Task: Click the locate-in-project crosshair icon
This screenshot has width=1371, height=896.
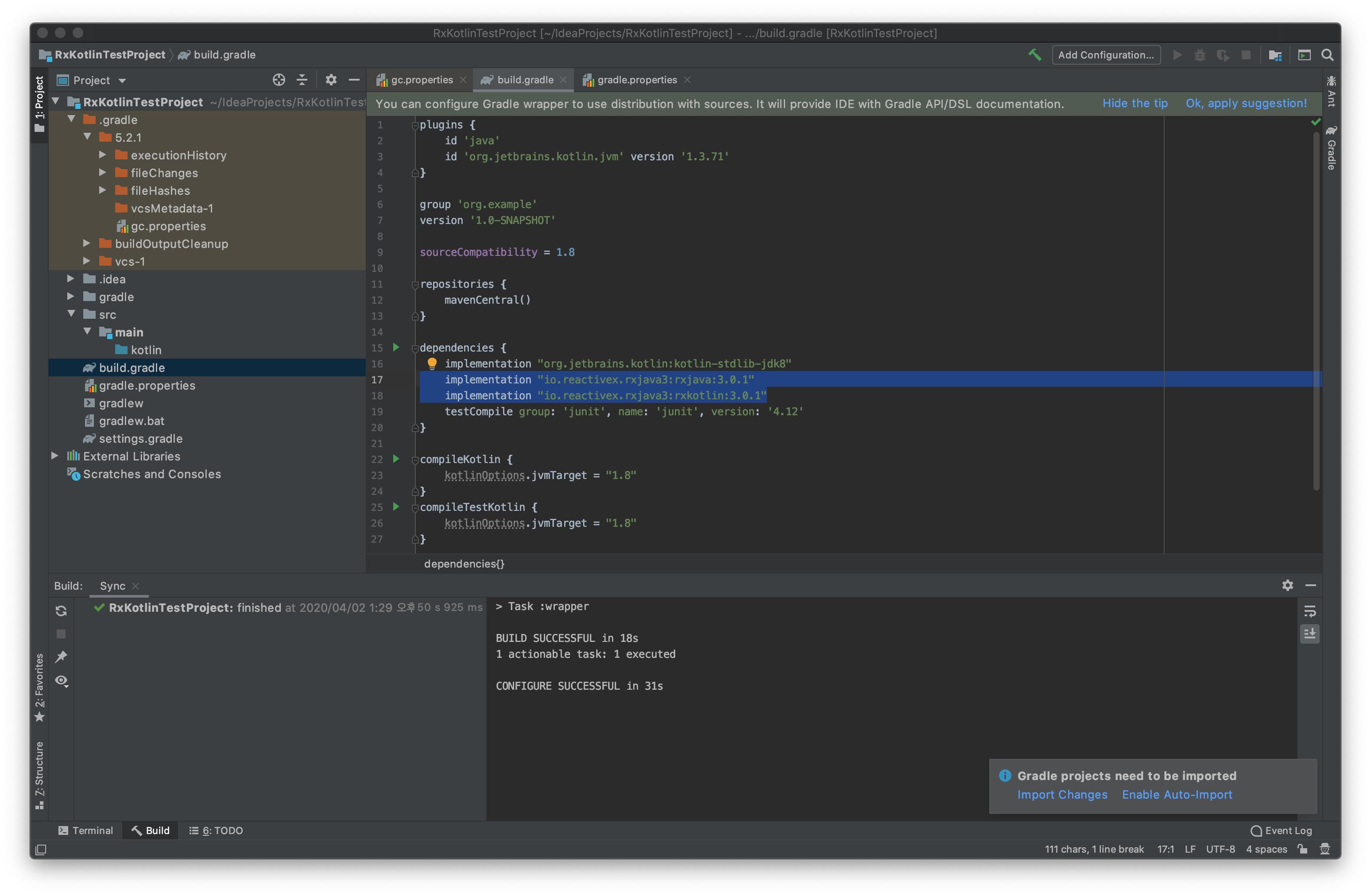Action: (279, 80)
